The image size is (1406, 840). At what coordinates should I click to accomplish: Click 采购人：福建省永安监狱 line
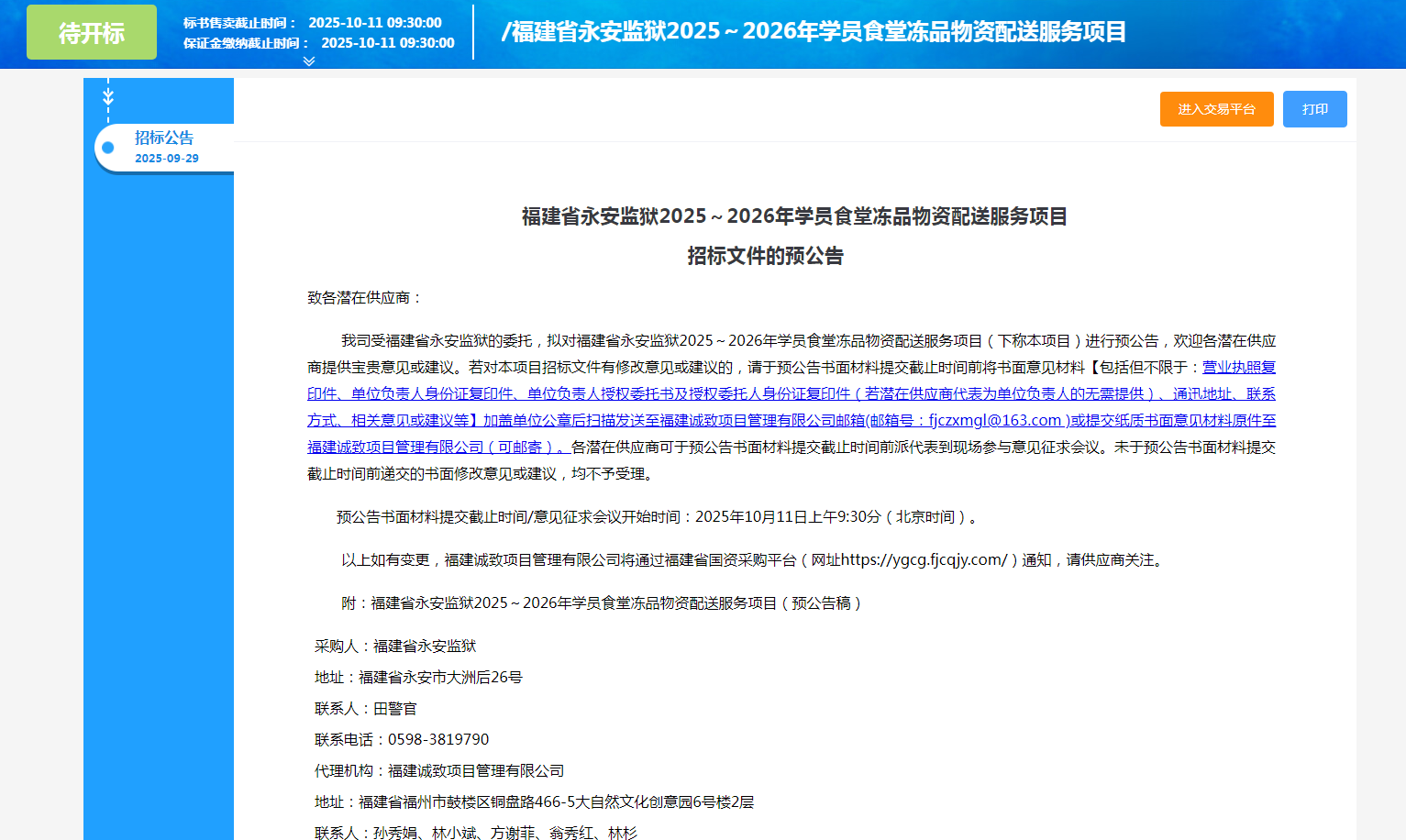tap(395, 646)
